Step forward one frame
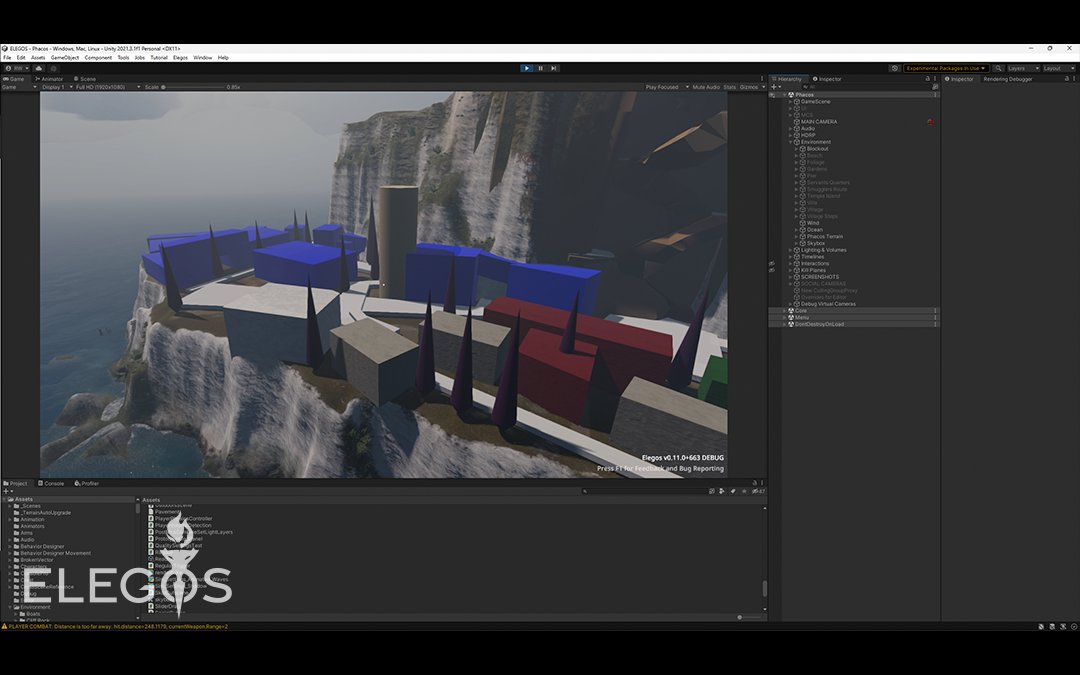 (x=554, y=68)
